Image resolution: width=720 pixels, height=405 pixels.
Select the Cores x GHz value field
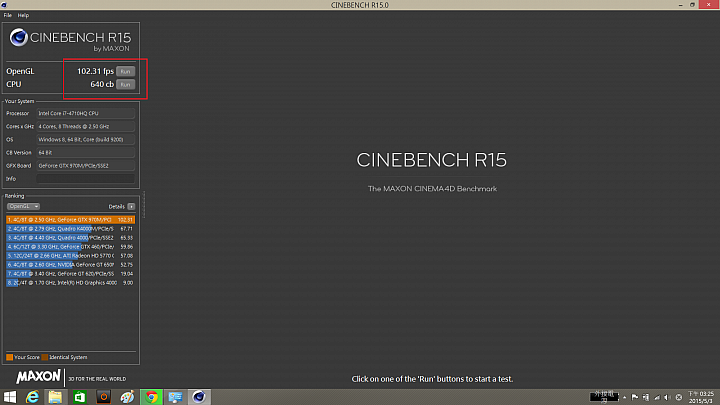[x=85, y=126]
